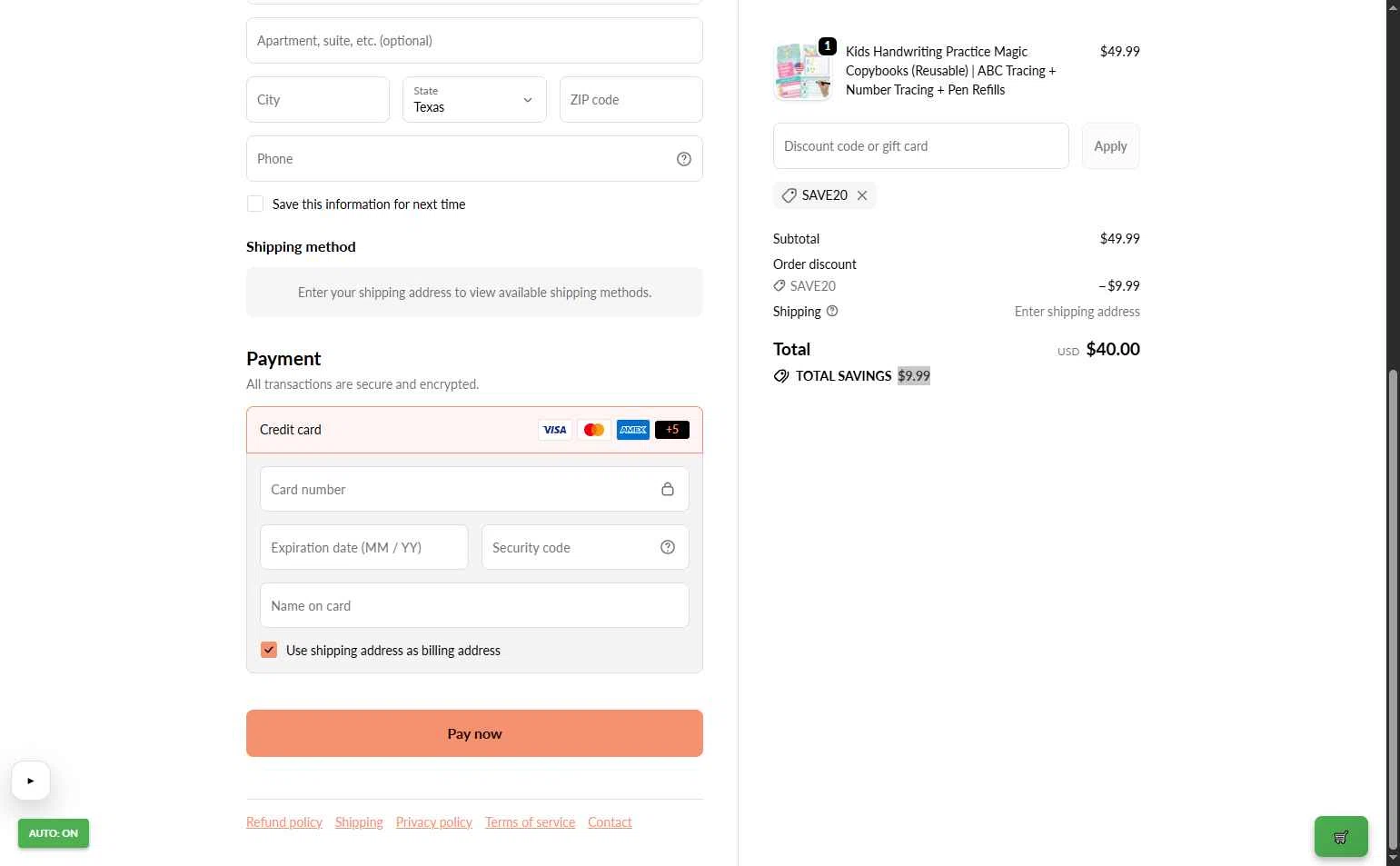Click the scrollbar up arrow
1400x866 pixels.
coord(1394,6)
